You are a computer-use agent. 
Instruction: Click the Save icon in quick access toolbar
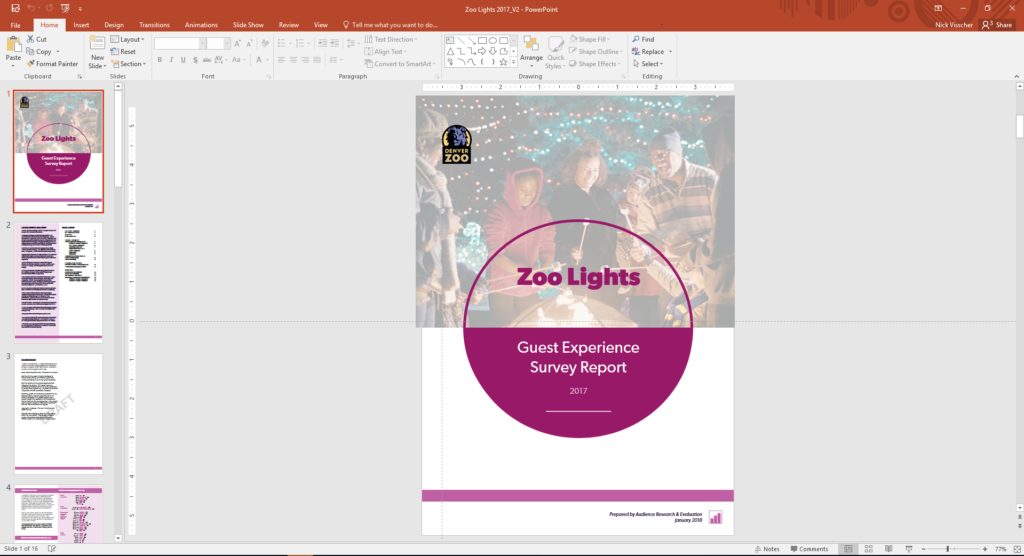[x=15, y=8]
